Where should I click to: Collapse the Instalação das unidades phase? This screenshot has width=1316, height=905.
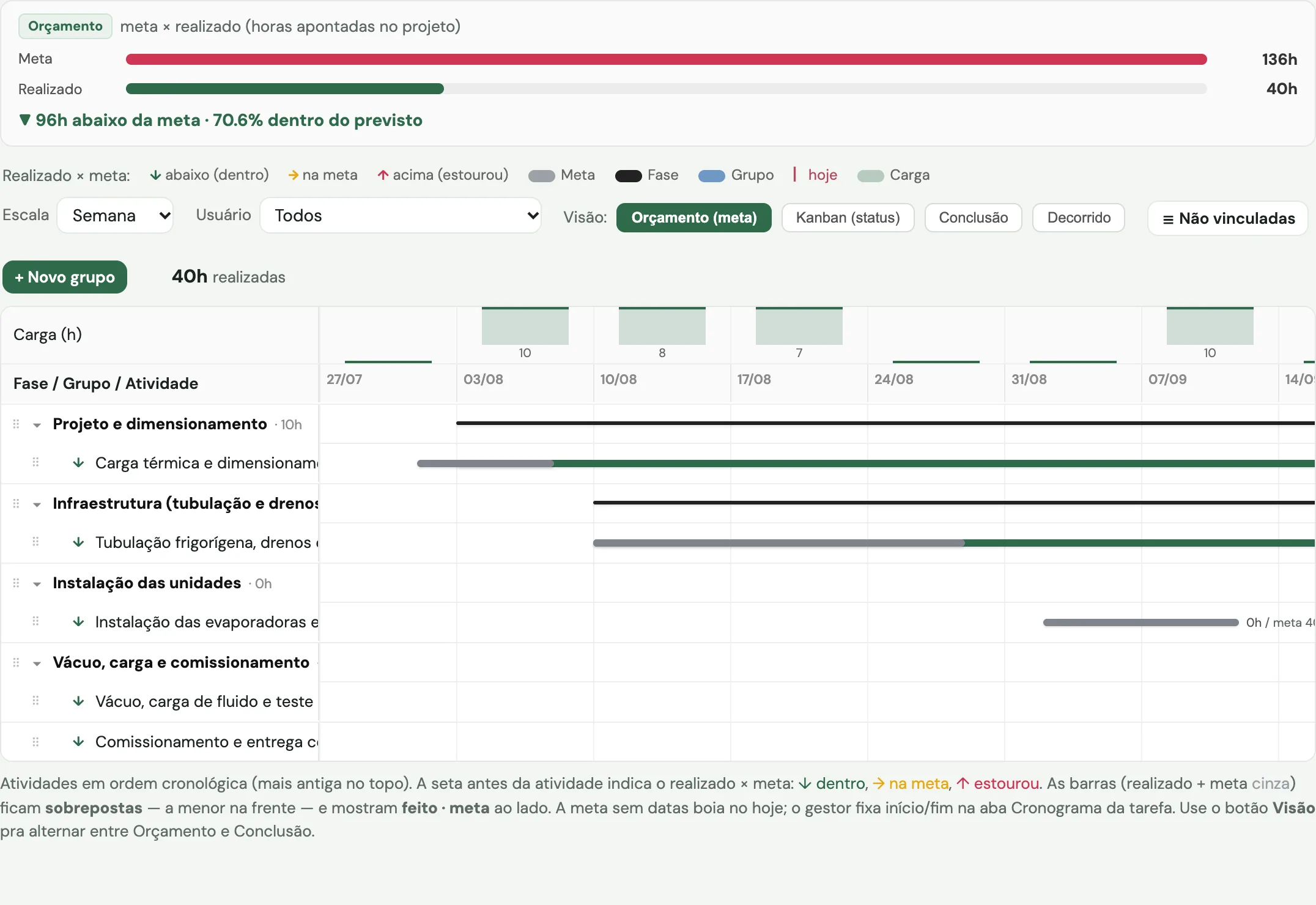pos(37,584)
